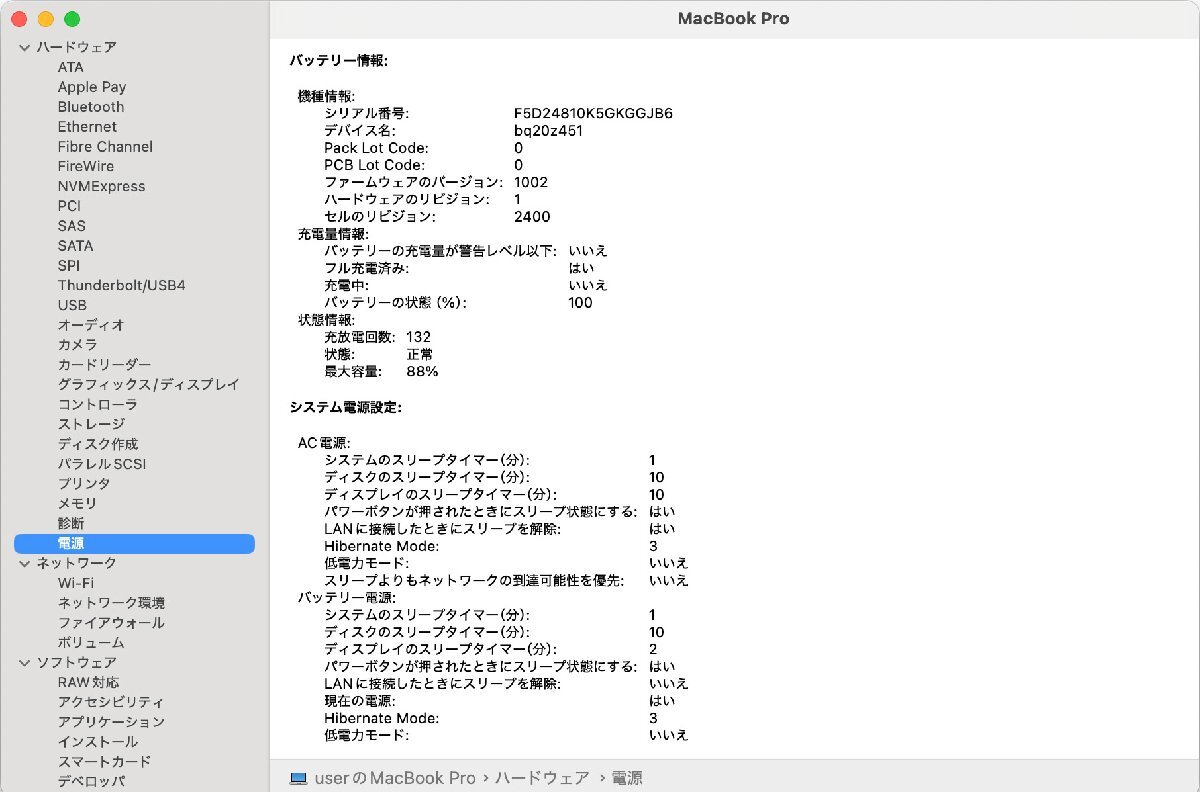This screenshot has height=792, width=1200.
Task: Select SPI in the sidebar
Action: pyautogui.click(x=69, y=265)
